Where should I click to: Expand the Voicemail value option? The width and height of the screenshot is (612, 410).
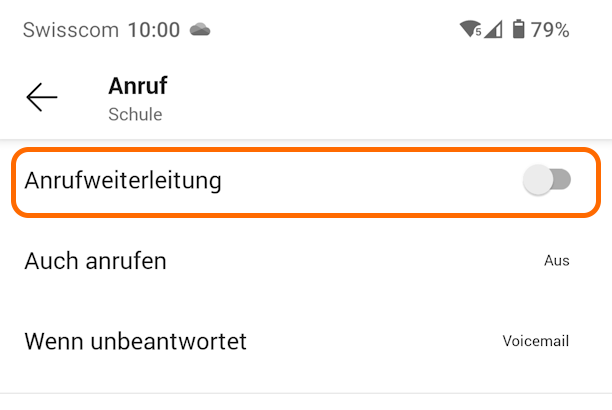(535, 341)
